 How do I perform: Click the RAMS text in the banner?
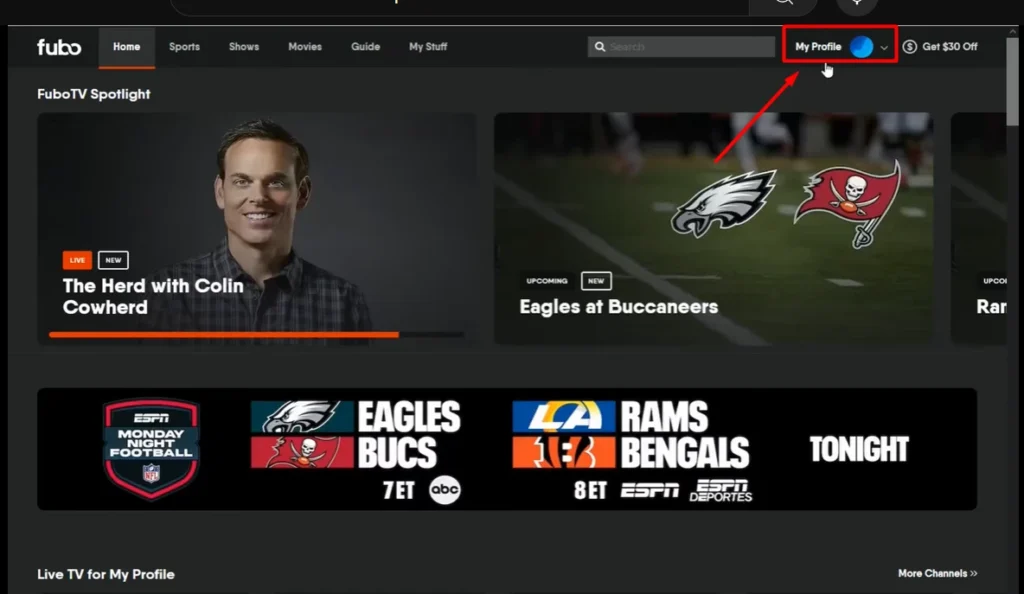[x=664, y=416]
